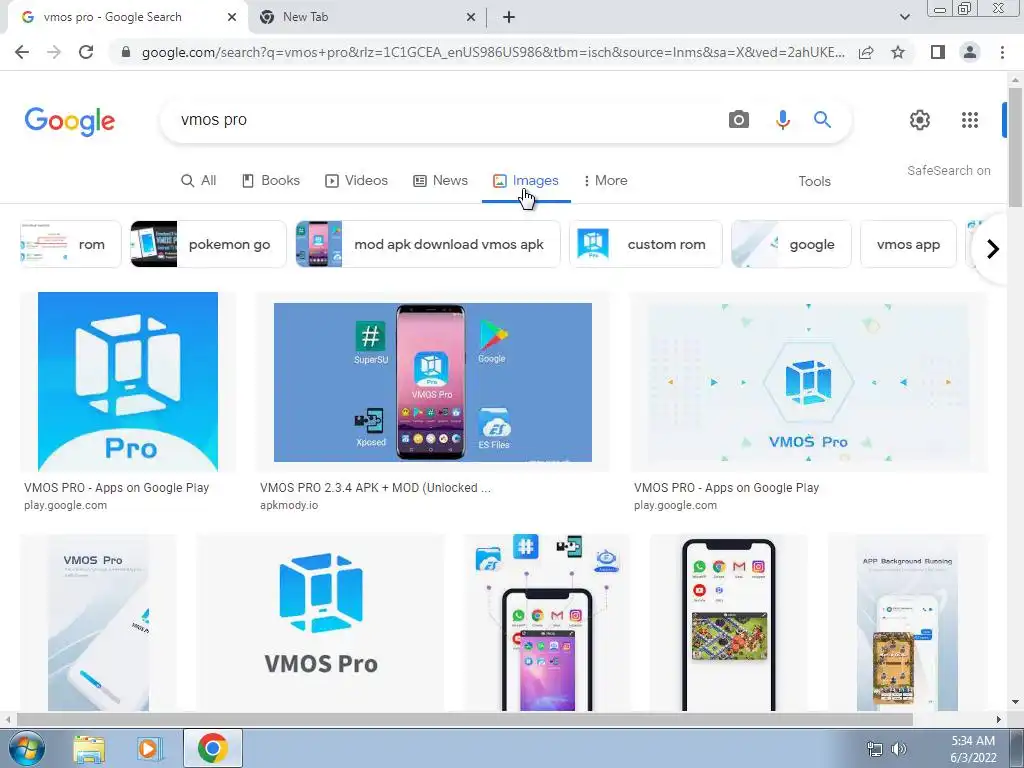Switch to Videos results
This screenshot has height=768, width=1024.
[x=356, y=180]
